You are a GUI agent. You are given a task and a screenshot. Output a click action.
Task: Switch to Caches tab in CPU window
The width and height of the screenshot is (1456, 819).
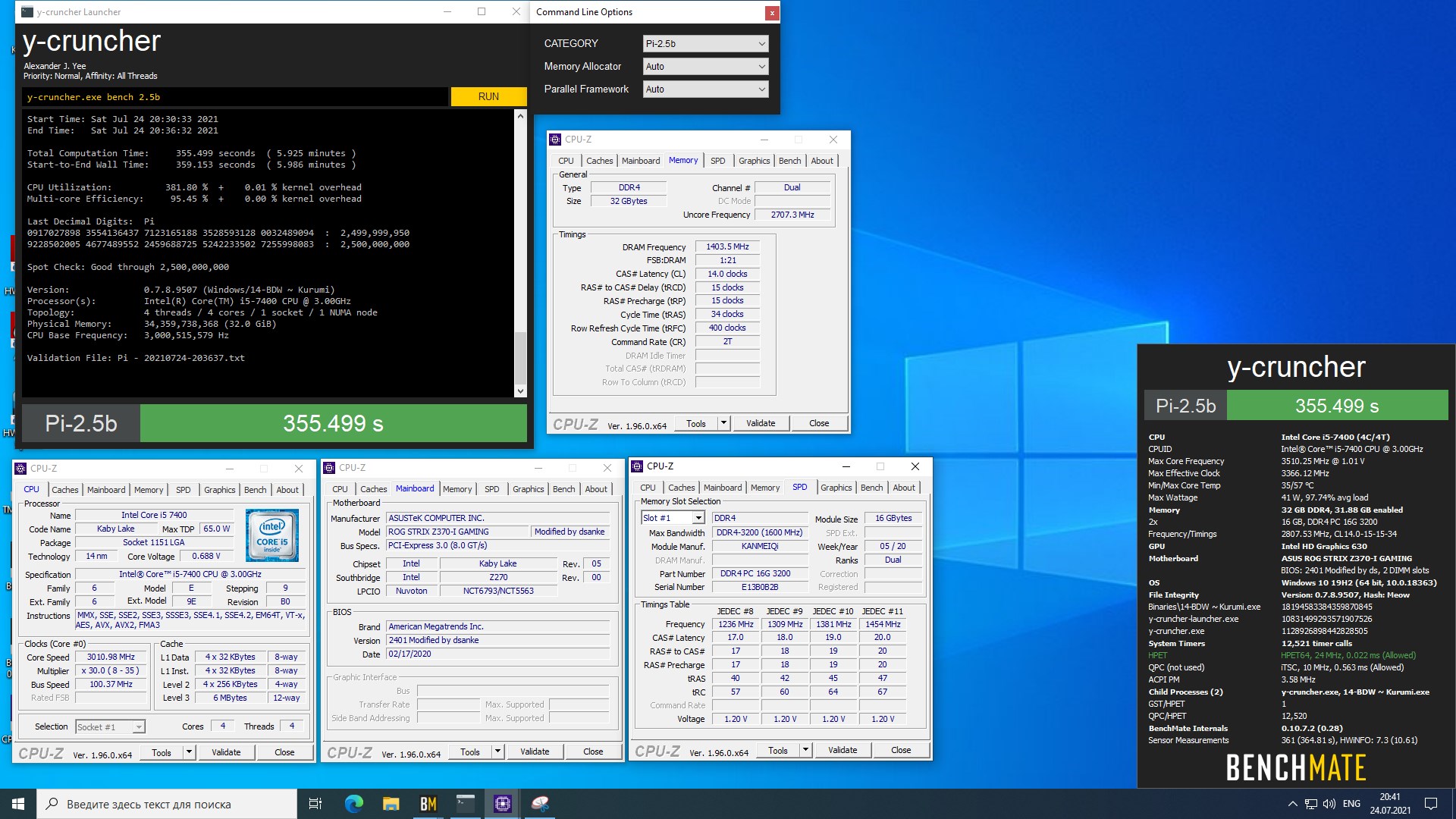(64, 490)
